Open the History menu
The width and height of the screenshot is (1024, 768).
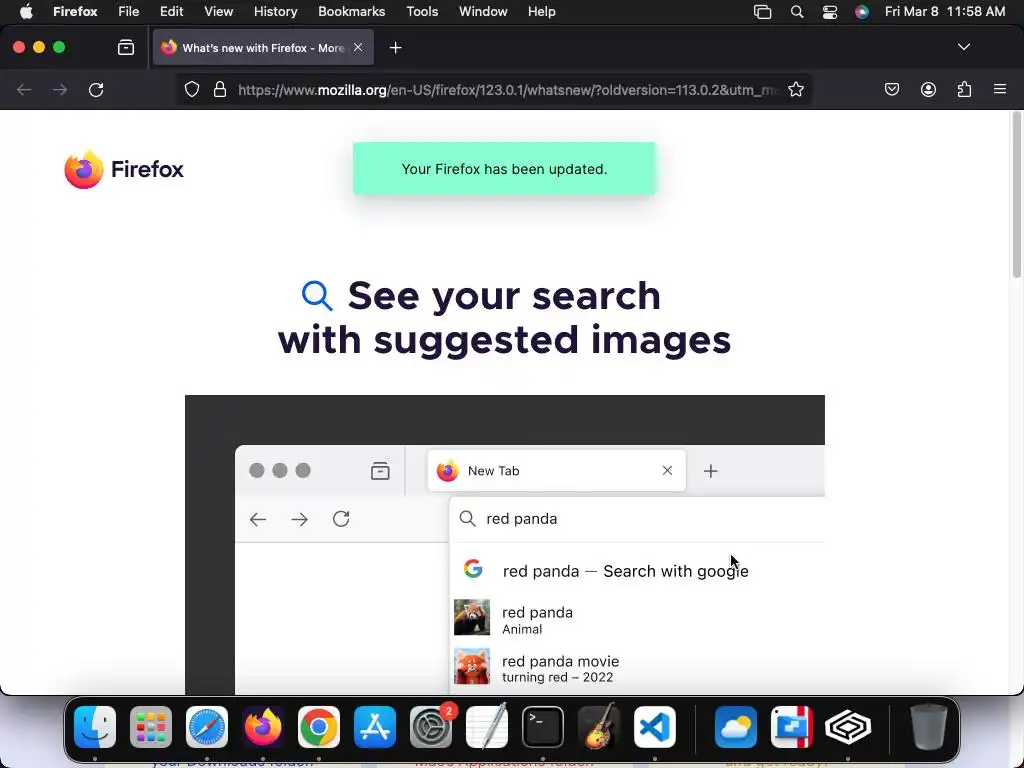pyautogui.click(x=275, y=12)
